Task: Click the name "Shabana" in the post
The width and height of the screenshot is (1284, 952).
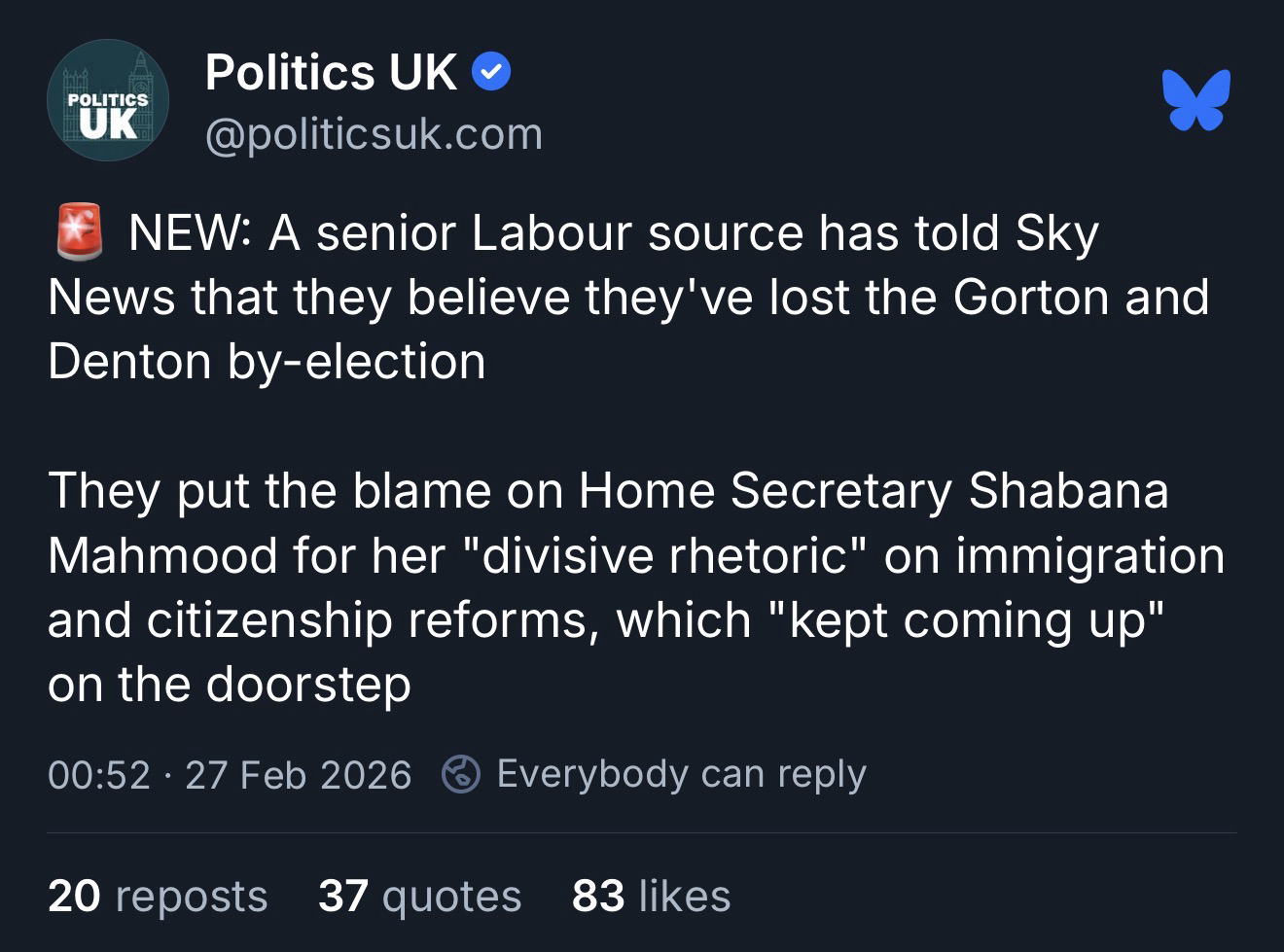Action: click(x=1068, y=490)
